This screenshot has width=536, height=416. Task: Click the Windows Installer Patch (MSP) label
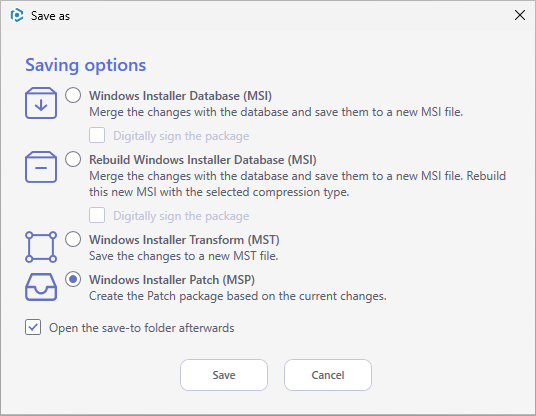pos(172,280)
